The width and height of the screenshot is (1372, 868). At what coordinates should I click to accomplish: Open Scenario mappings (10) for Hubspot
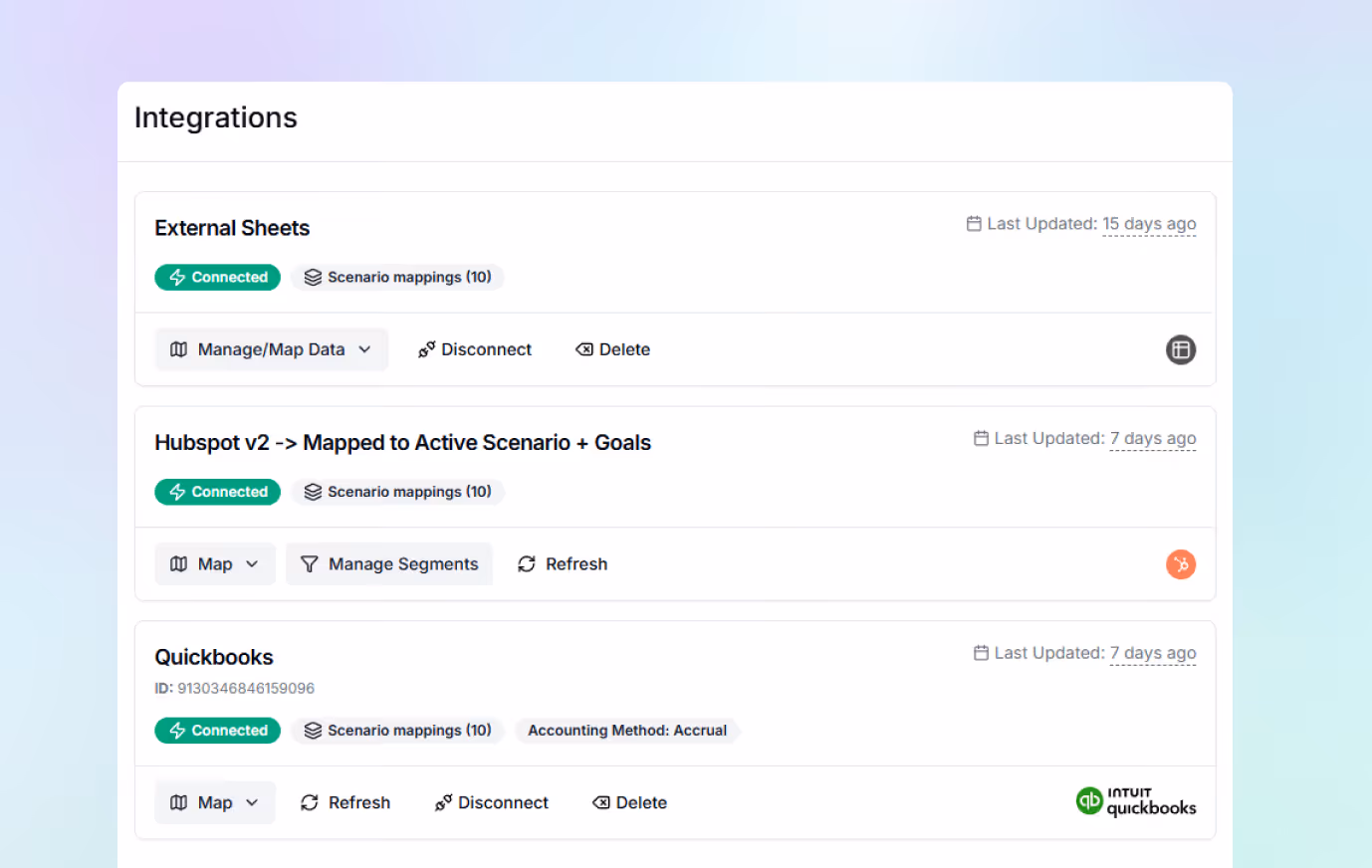click(398, 492)
